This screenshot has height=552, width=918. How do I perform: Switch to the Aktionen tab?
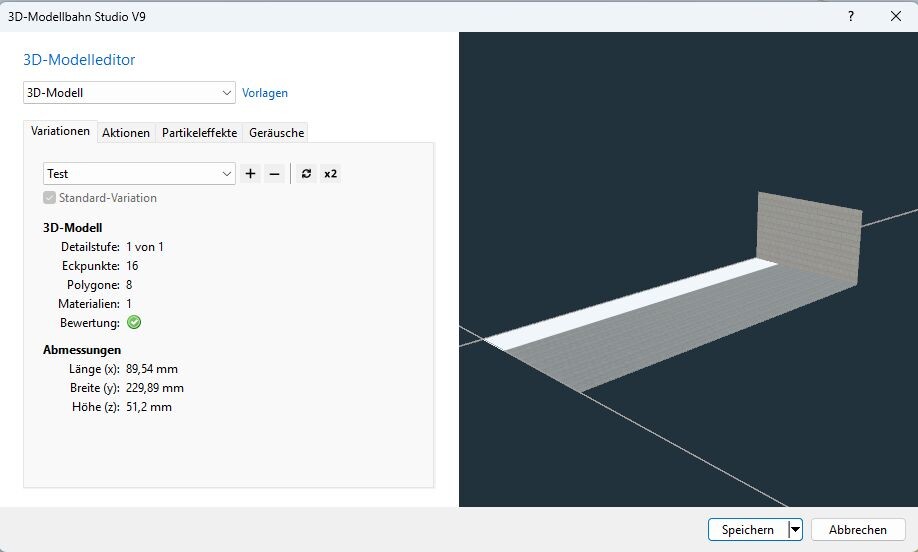(x=126, y=133)
